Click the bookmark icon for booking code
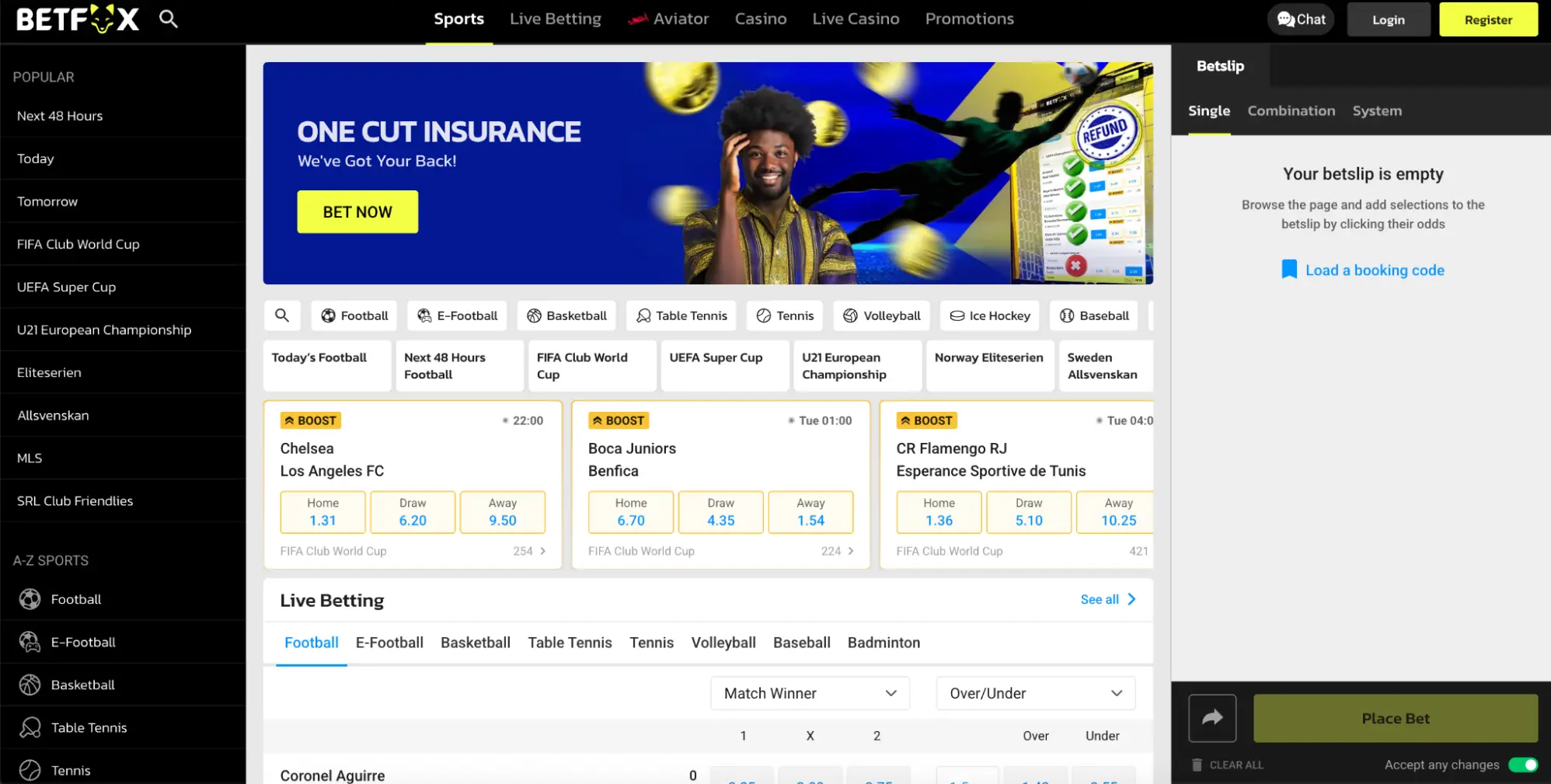 pyautogui.click(x=1288, y=270)
